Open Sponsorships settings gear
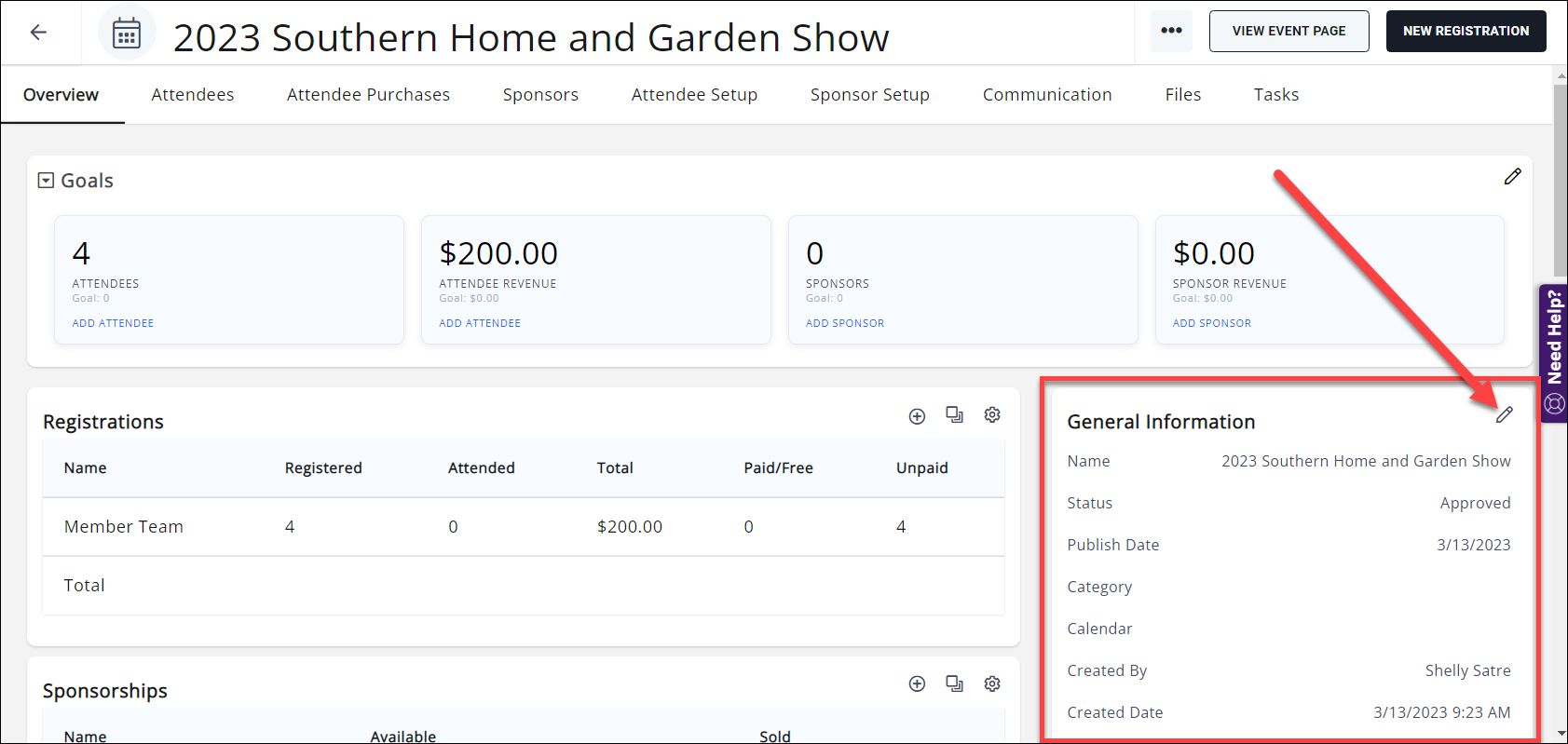Image resolution: width=1568 pixels, height=744 pixels. 992,684
